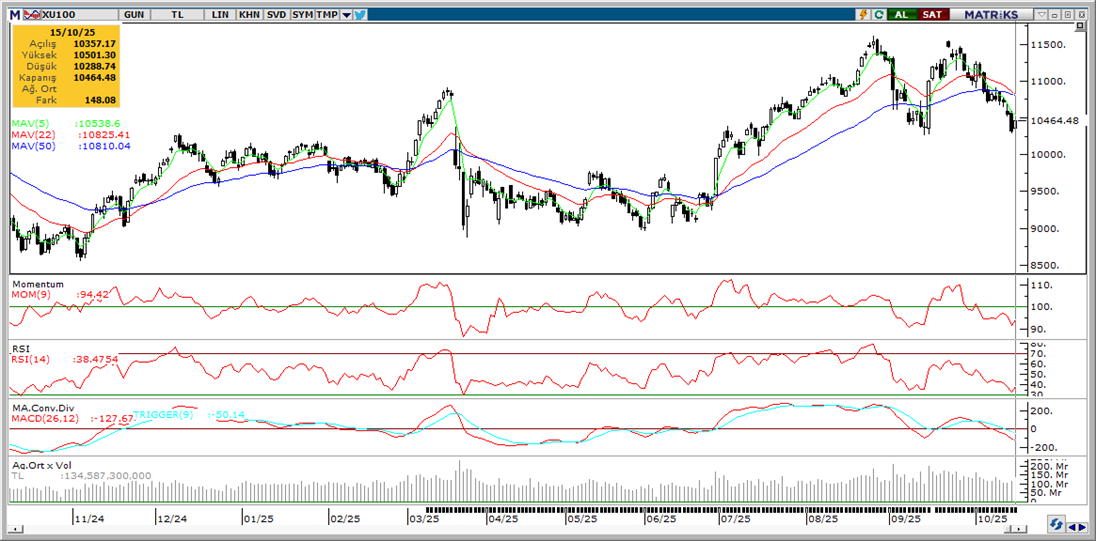Toggle the SVD option in toolbar
The image size is (1096, 541).
tap(275, 15)
